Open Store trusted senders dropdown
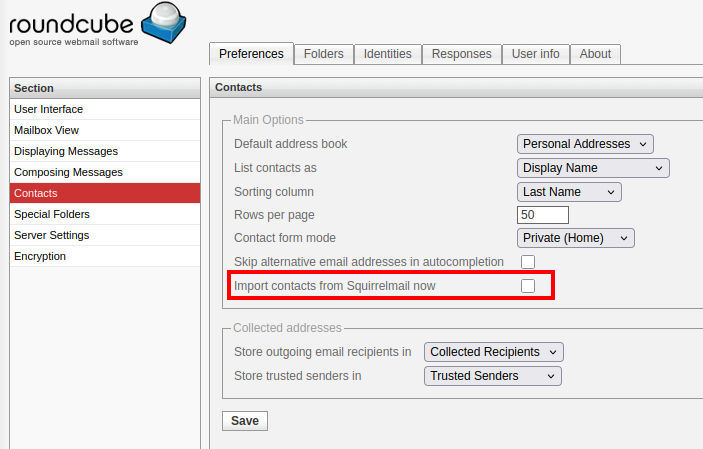The height and width of the screenshot is (449, 703). point(493,376)
